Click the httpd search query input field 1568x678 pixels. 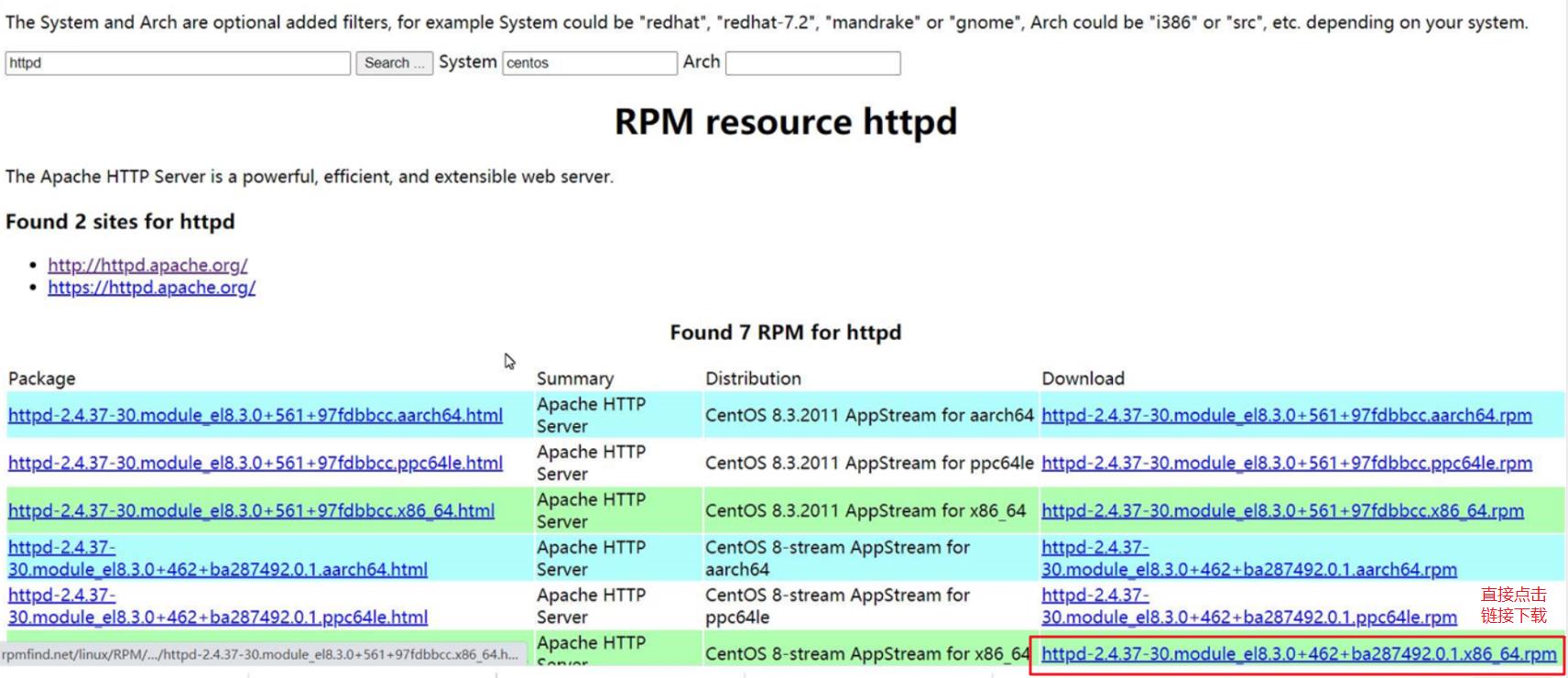tap(178, 62)
